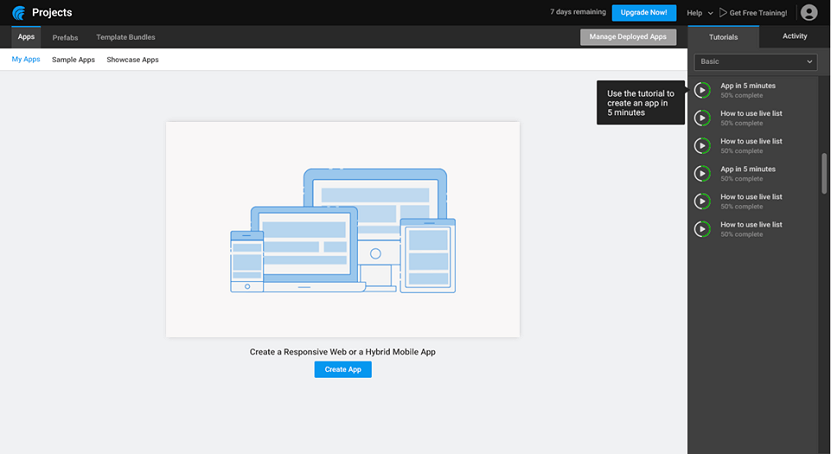
Task: Show the Sample Apps list
Action: point(73,60)
